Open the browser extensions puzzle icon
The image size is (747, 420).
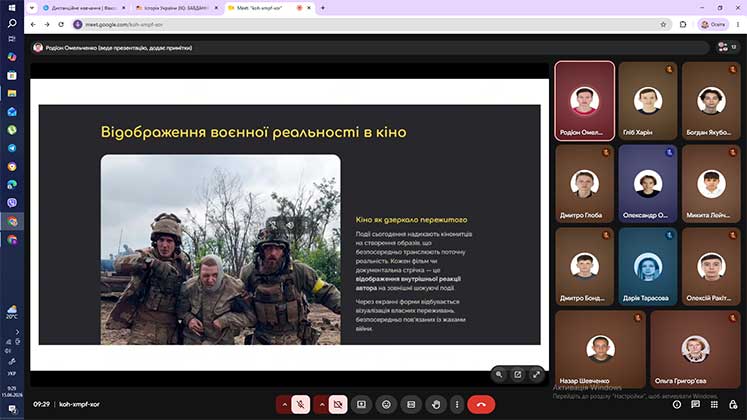point(683,24)
